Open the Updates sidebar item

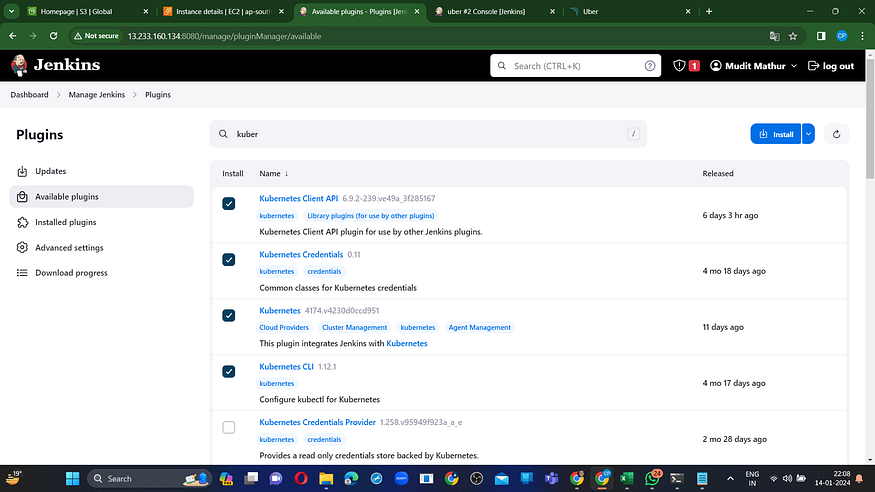click(x=102, y=171)
